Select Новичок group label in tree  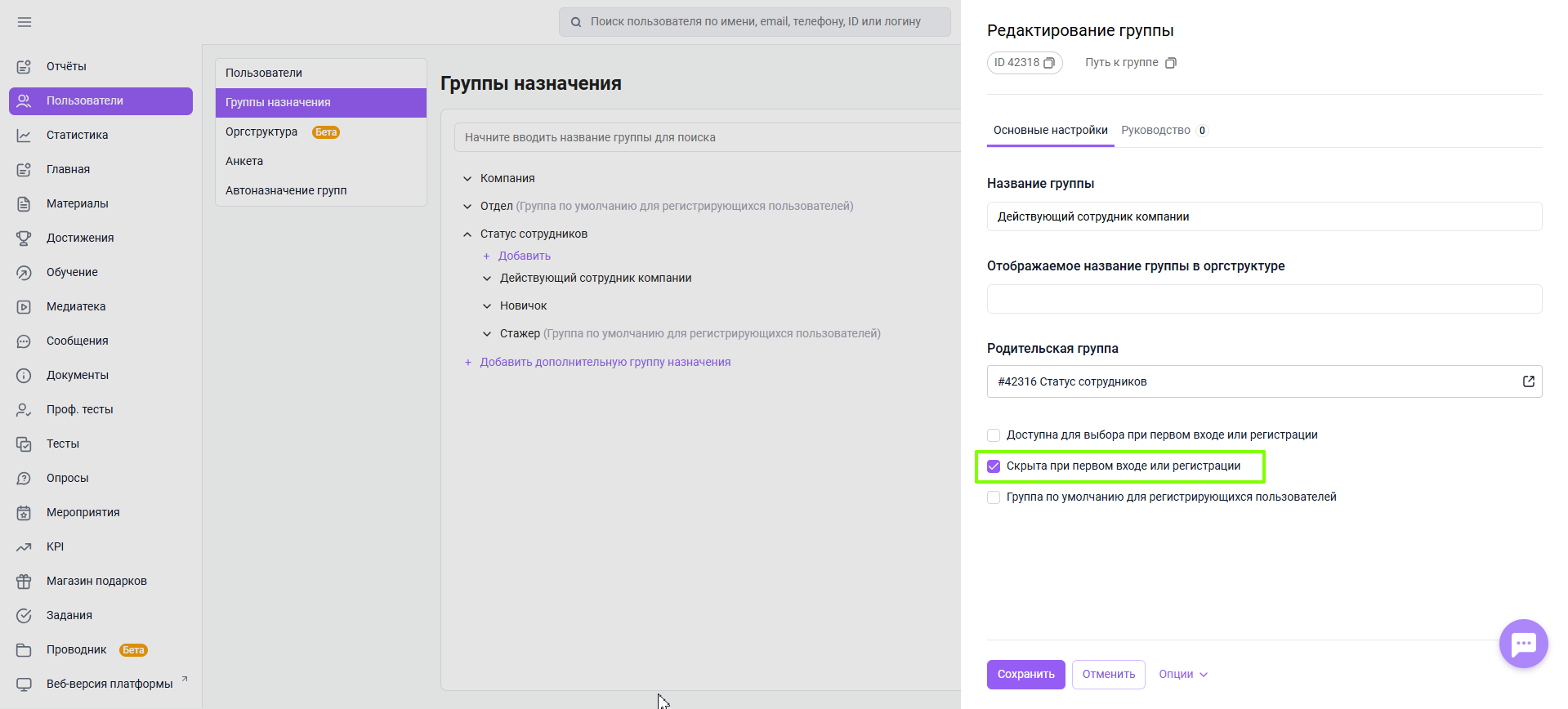pyautogui.click(x=524, y=306)
